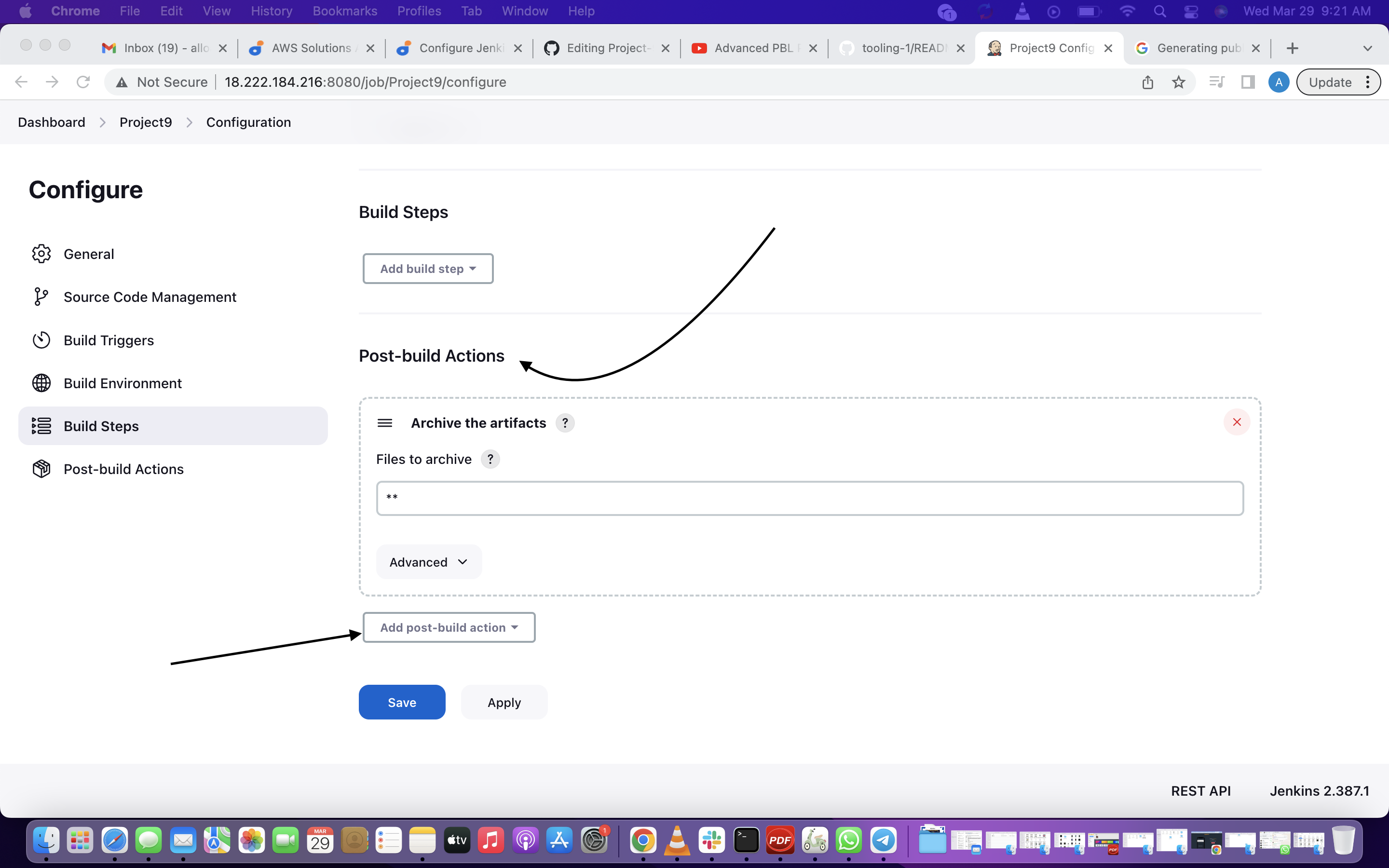Select the Build Environment globe icon
Viewport: 1389px width, 868px height.
pos(41,383)
